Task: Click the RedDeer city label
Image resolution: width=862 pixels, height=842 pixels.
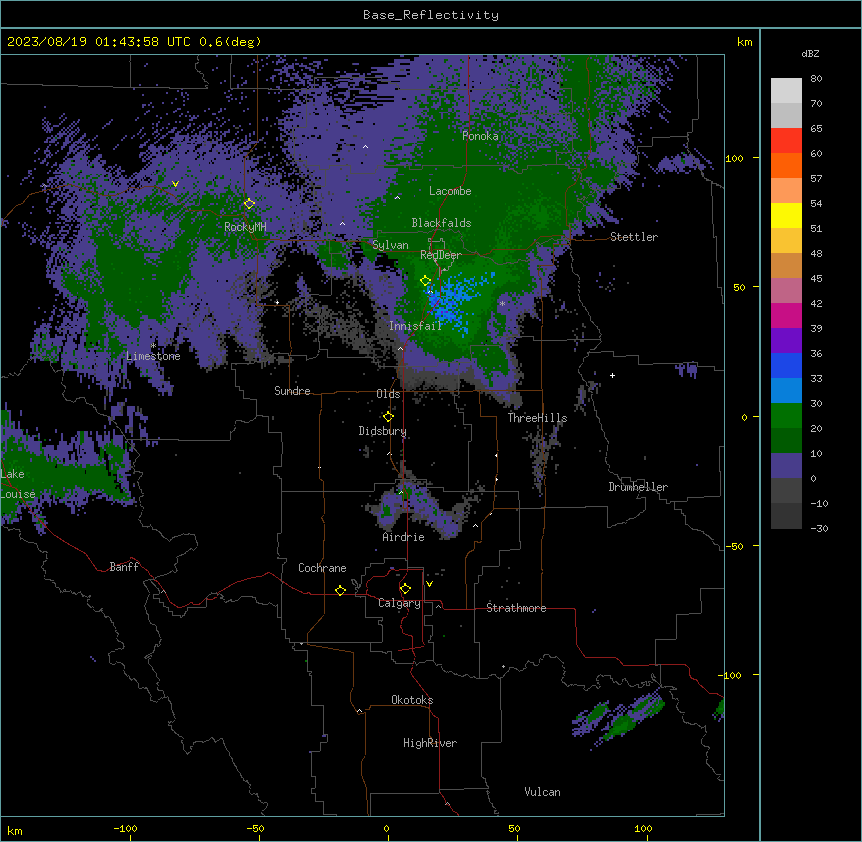Action: click(440, 255)
